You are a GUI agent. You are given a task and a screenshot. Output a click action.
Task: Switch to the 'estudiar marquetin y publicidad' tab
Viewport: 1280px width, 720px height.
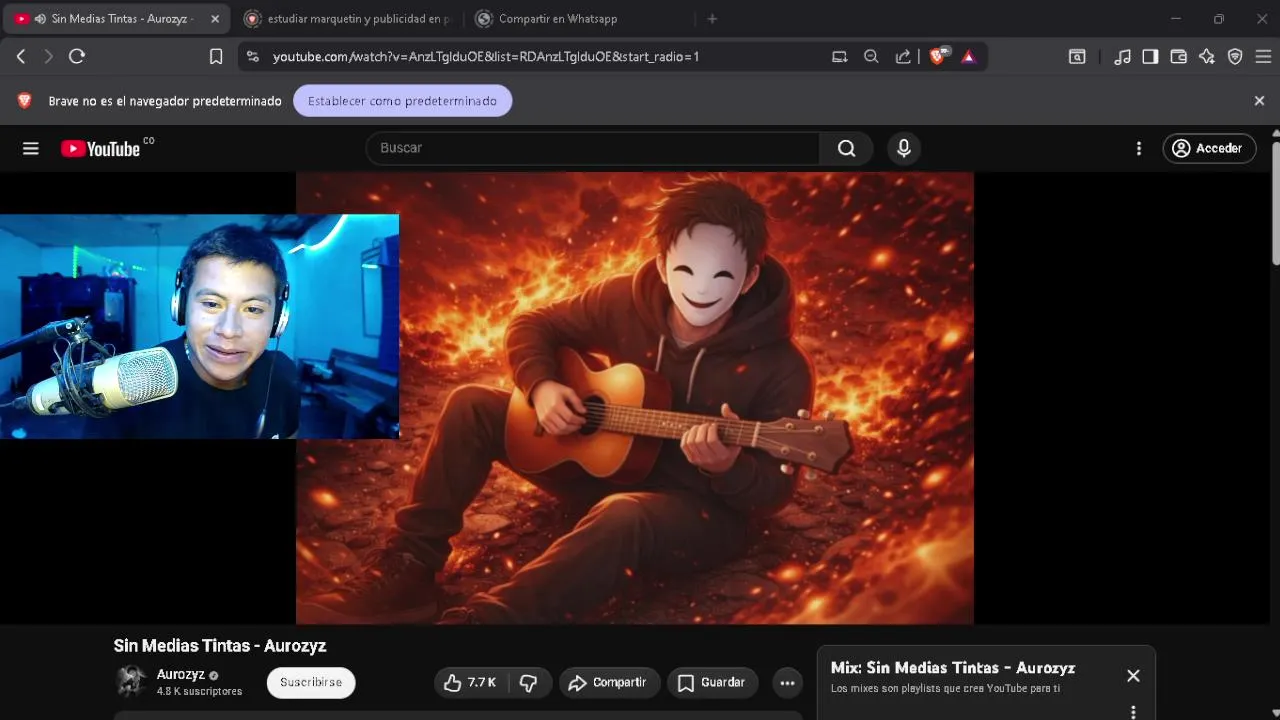349,19
